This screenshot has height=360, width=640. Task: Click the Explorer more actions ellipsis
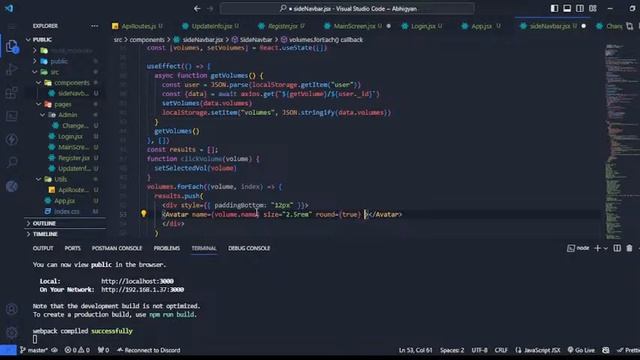click(x=95, y=26)
